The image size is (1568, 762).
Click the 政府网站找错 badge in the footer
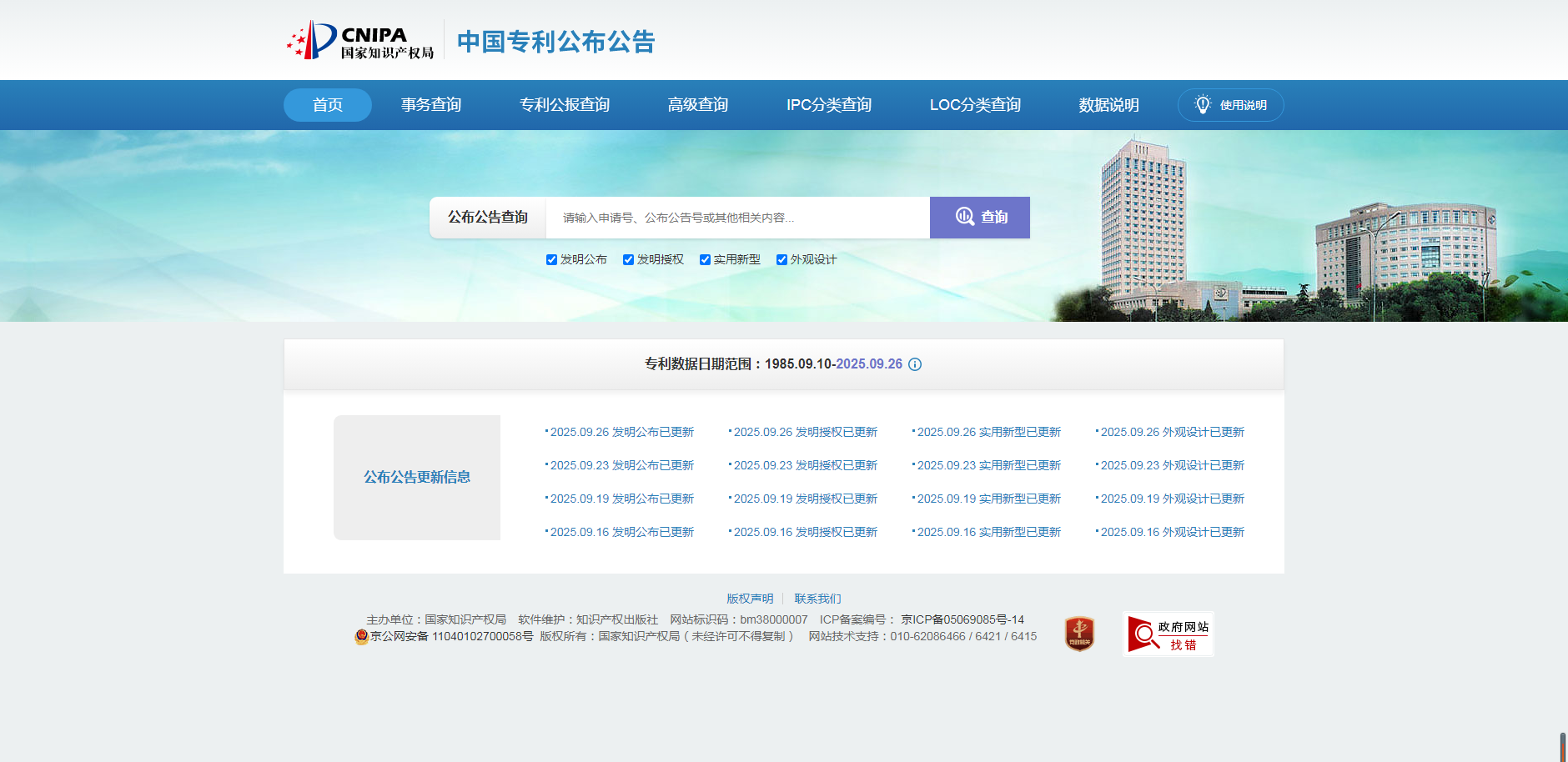pyautogui.click(x=1168, y=634)
